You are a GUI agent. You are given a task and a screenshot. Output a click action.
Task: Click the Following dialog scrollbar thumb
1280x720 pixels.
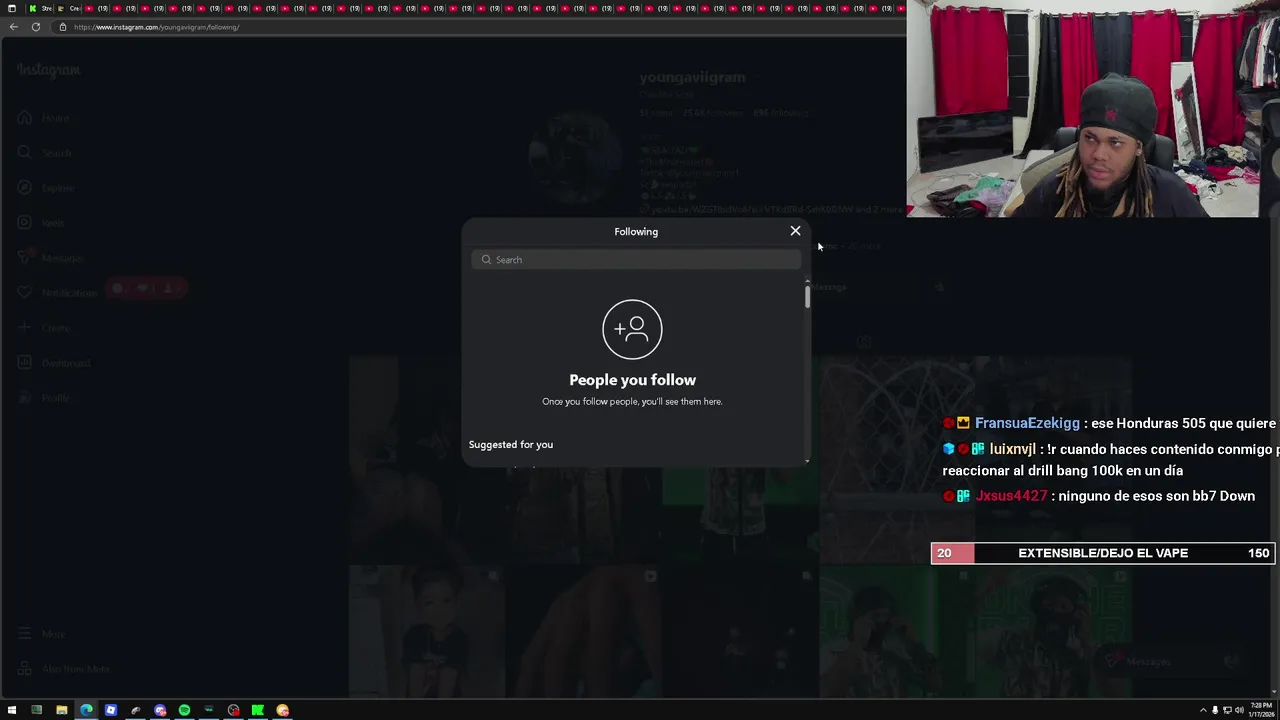(x=807, y=296)
